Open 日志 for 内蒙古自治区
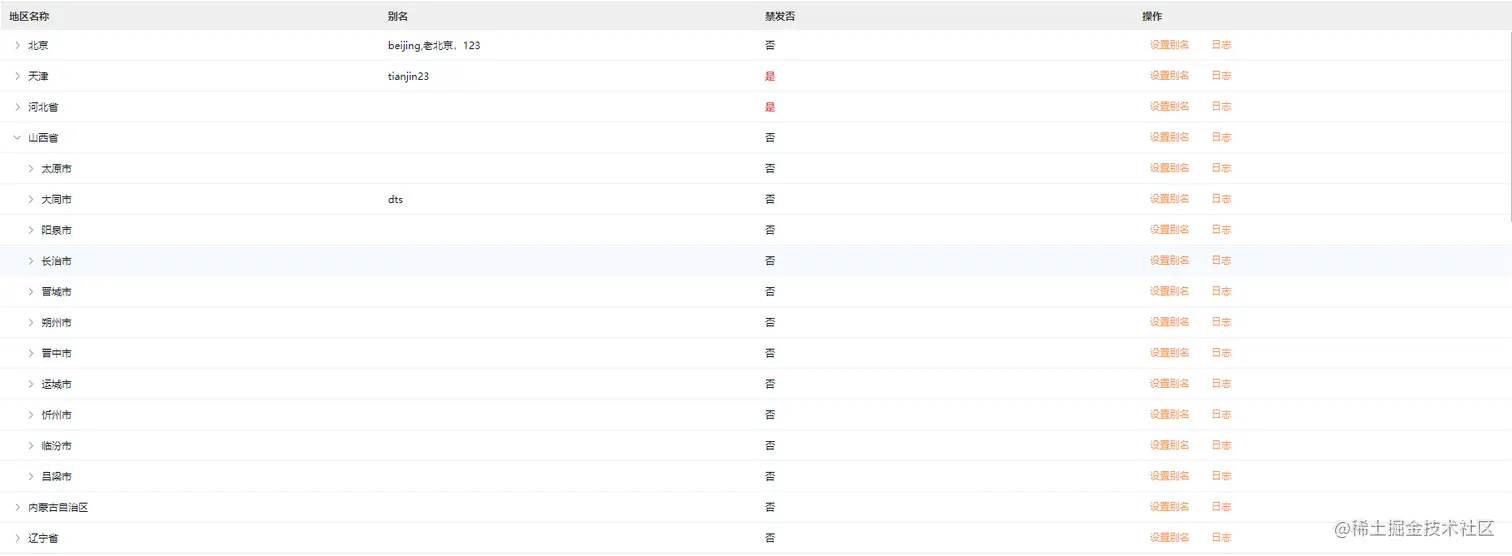The image size is (1512, 556). (1221, 507)
